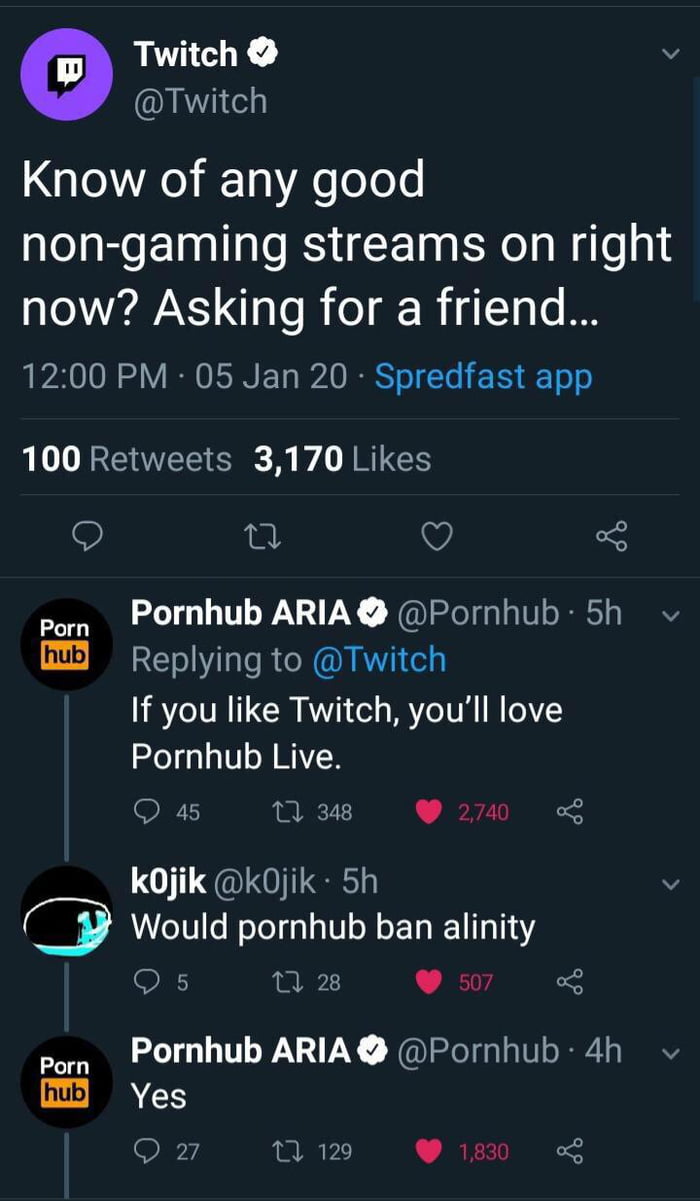Retweet the Twitch tweet
Screen dimensions: 700x1201
pyautogui.click(x=263, y=537)
